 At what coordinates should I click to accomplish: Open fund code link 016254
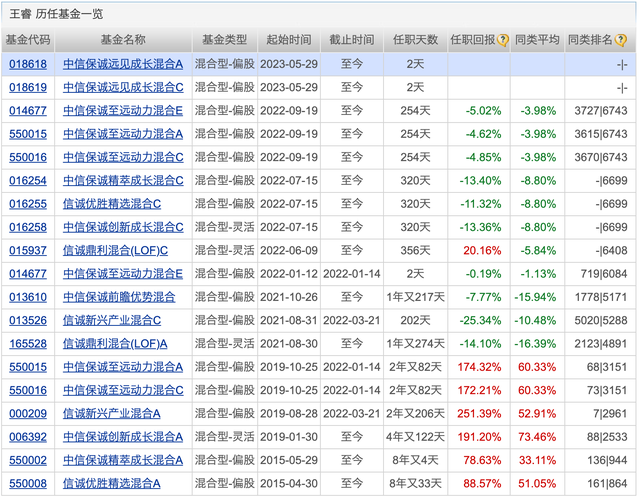(x=28, y=180)
